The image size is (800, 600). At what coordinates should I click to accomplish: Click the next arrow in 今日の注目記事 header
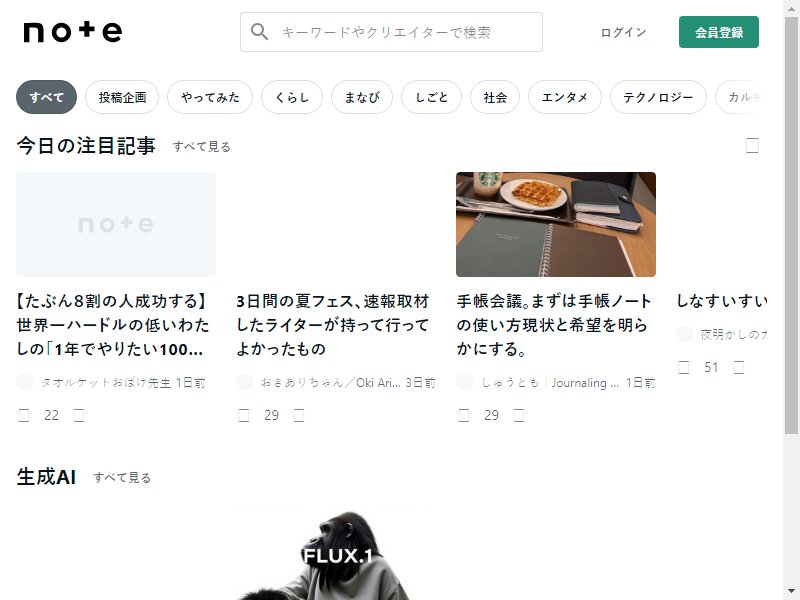pyautogui.click(x=752, y=145)
